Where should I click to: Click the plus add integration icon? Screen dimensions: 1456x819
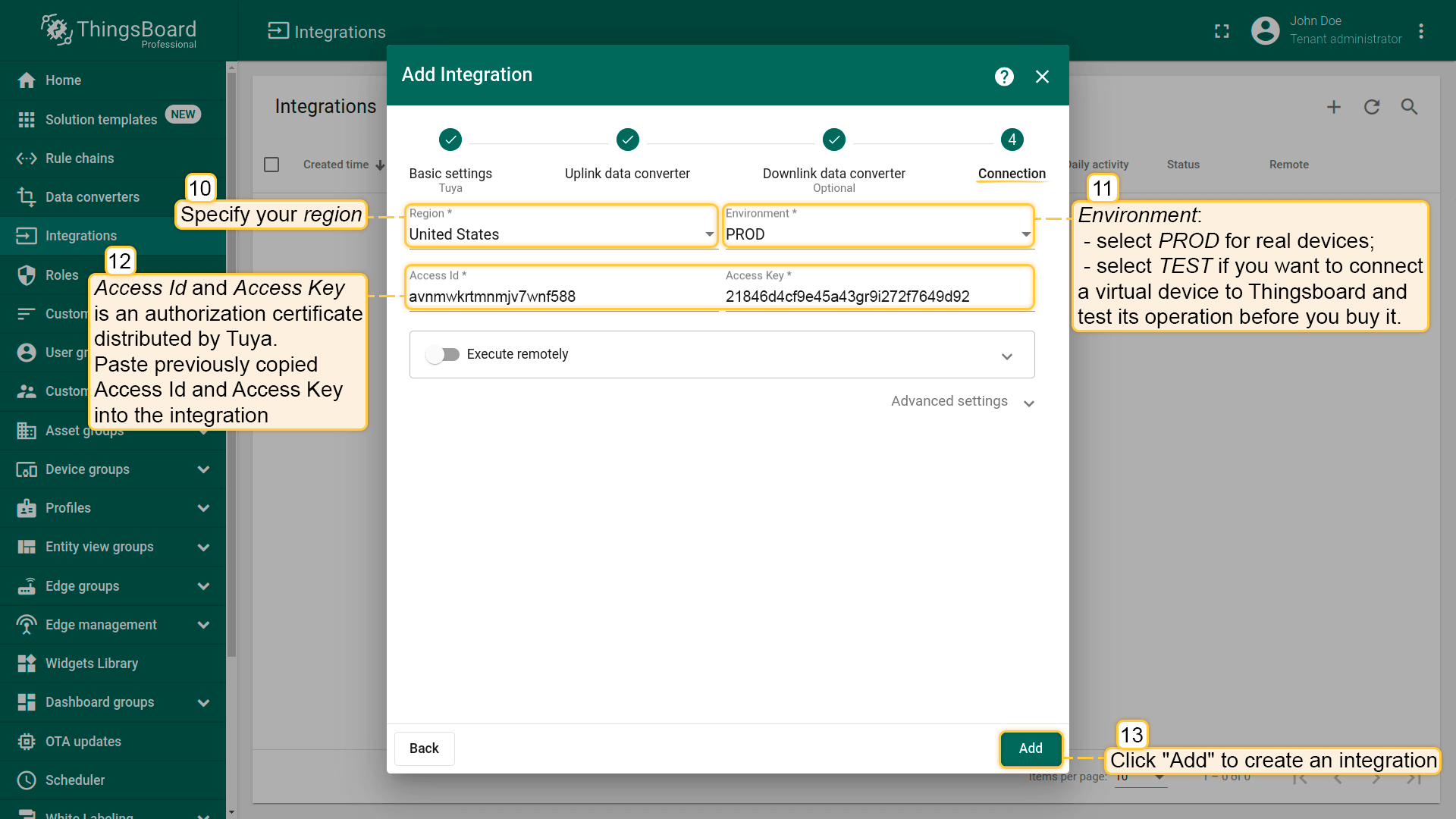pos(1334,107)
